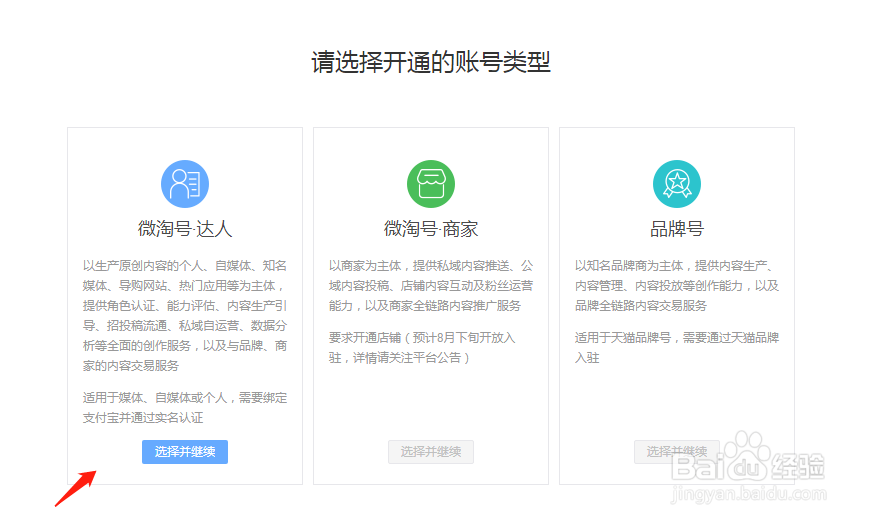Select the 微淘号·达人 card title
875x524 pixels.
[185, 229]
